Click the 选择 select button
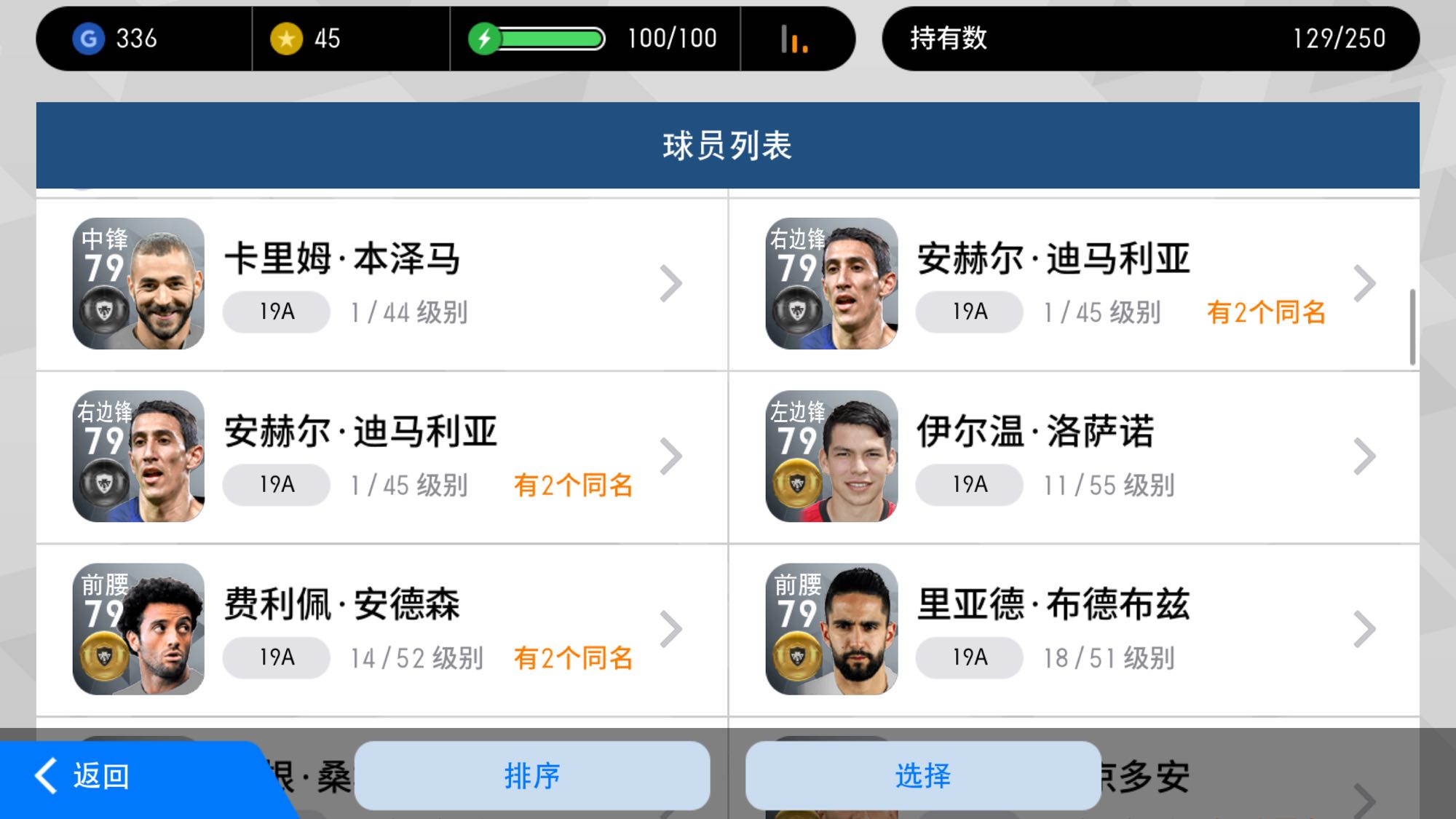This screenshot has height=819, width=1456. click(923, 775)
